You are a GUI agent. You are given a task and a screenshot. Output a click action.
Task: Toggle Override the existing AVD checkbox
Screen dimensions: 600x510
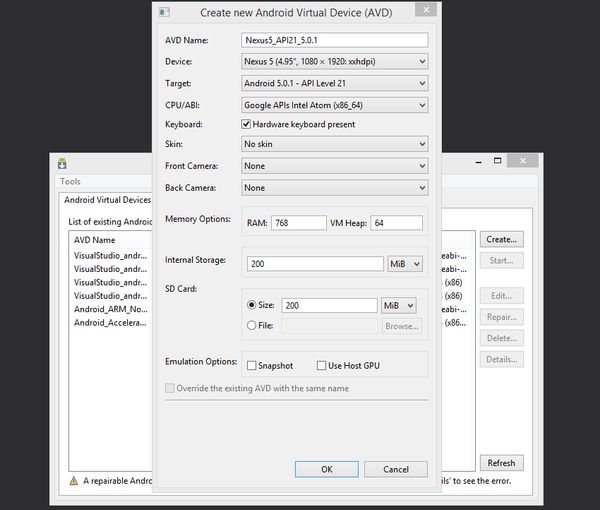pos(170,388)
